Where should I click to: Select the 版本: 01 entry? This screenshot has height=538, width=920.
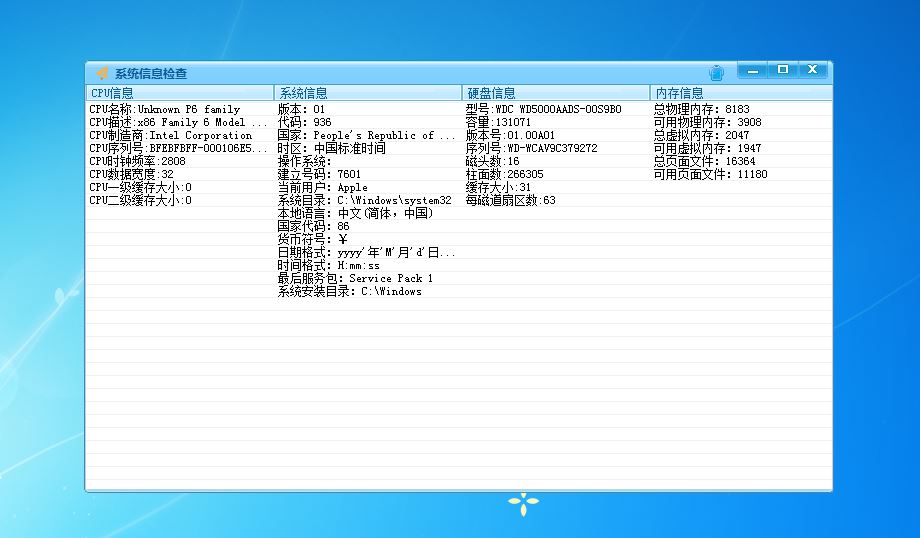(x=301, y=109)
